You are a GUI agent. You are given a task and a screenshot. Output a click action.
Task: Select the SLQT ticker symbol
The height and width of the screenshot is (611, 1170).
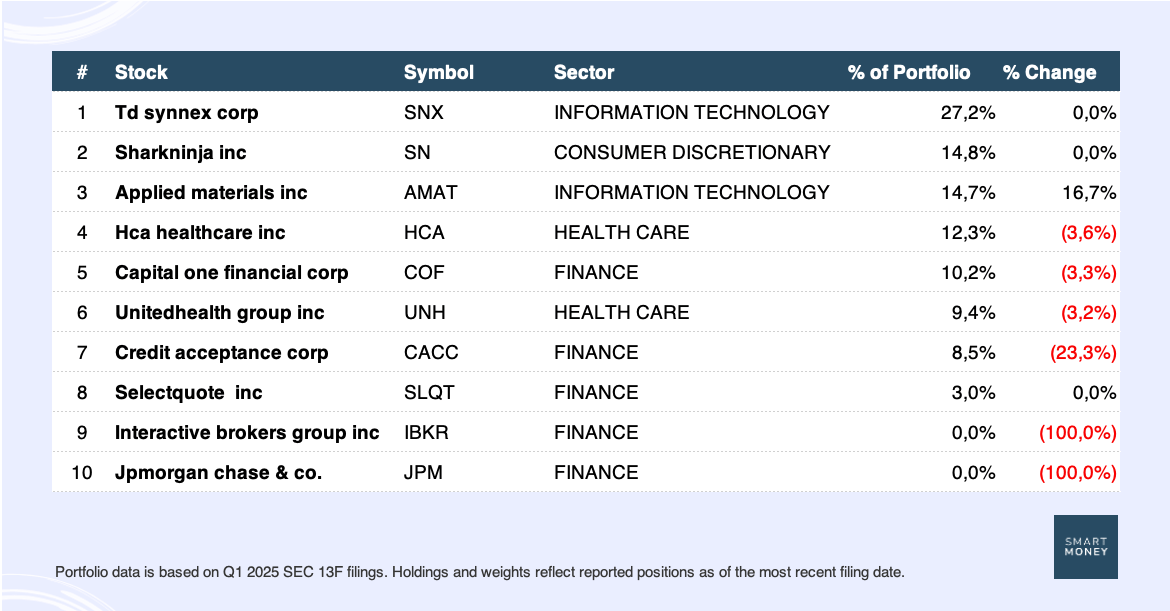[x=429, y=392]
